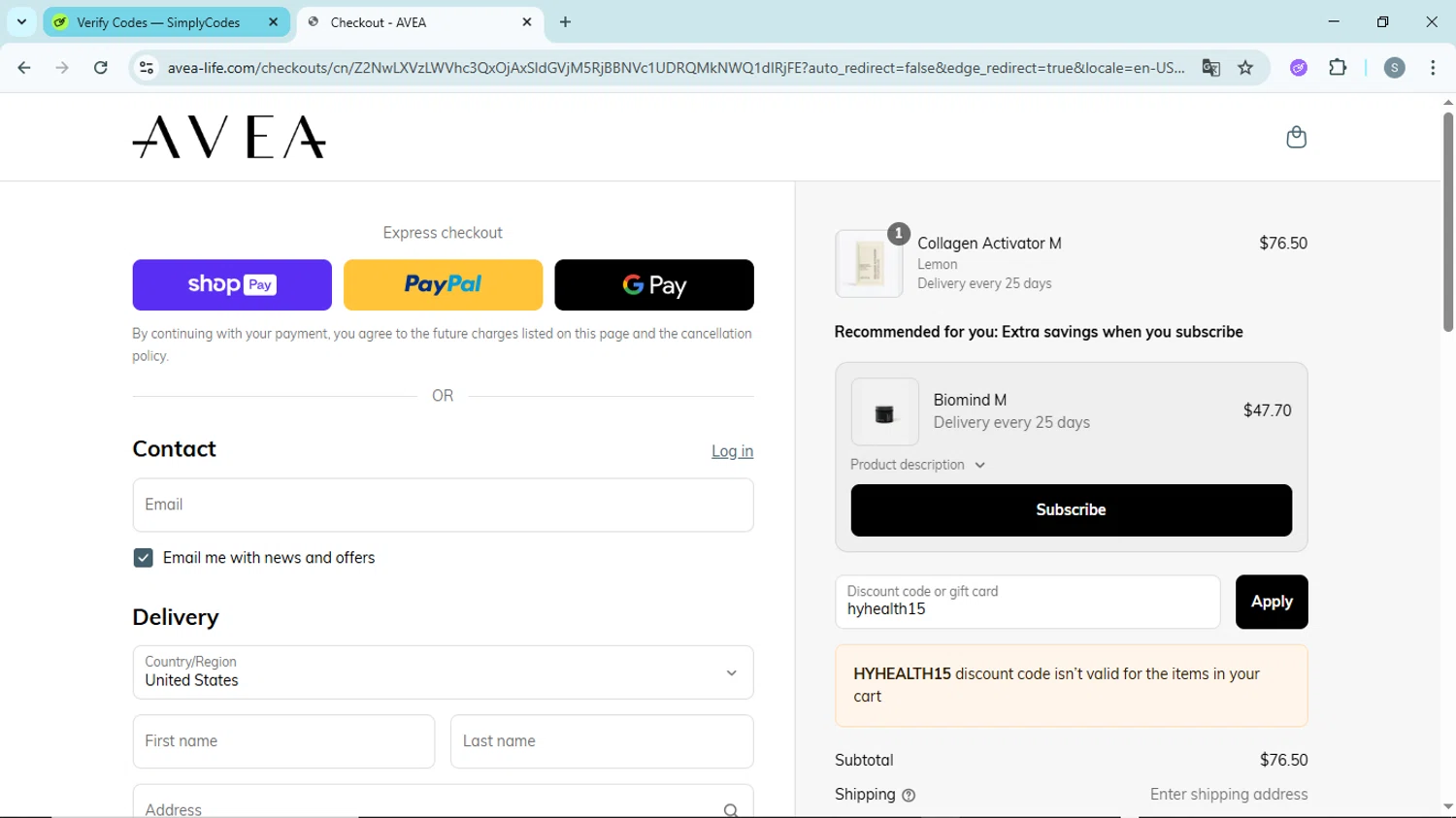Apply the discount code
The height and width of the screenshot is (818, 1456).
tap(1272, 602)
